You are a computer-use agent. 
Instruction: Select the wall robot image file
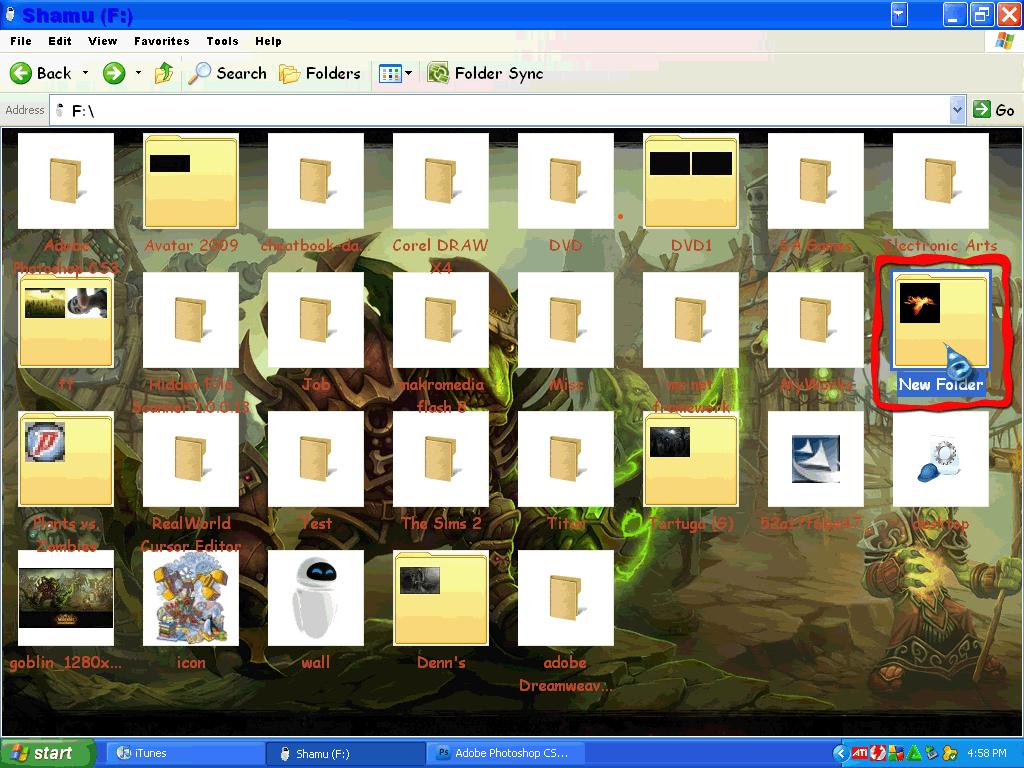pos(315,598)
